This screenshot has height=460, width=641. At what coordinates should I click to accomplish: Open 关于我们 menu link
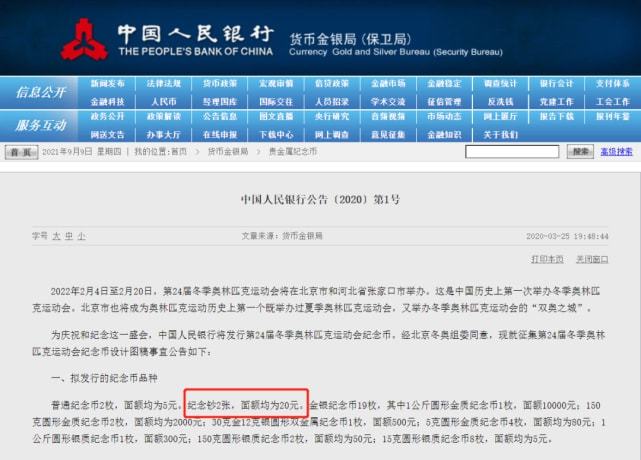point(500,135)
